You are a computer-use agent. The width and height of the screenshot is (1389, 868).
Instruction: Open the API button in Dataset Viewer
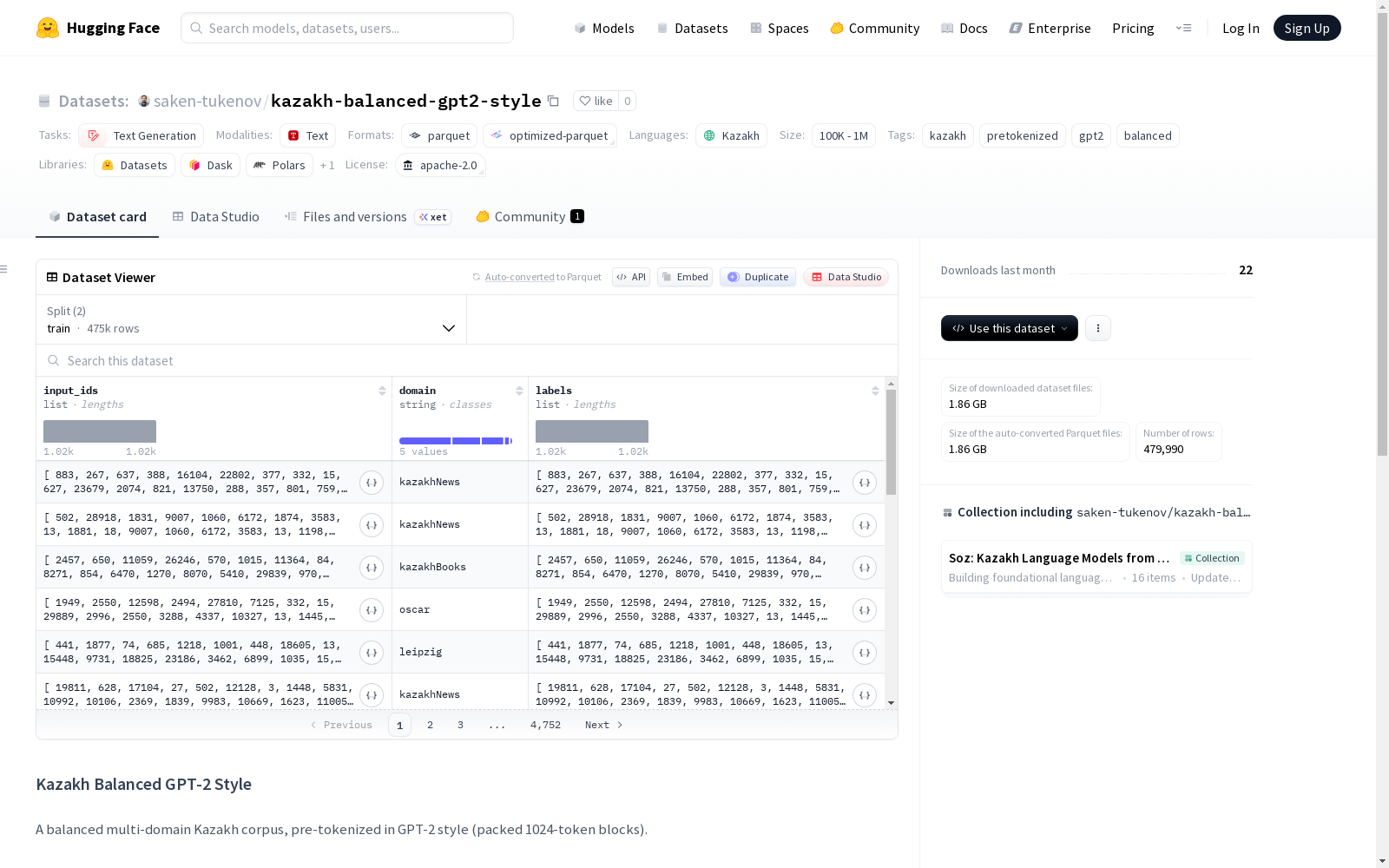(x=631, y=277)
